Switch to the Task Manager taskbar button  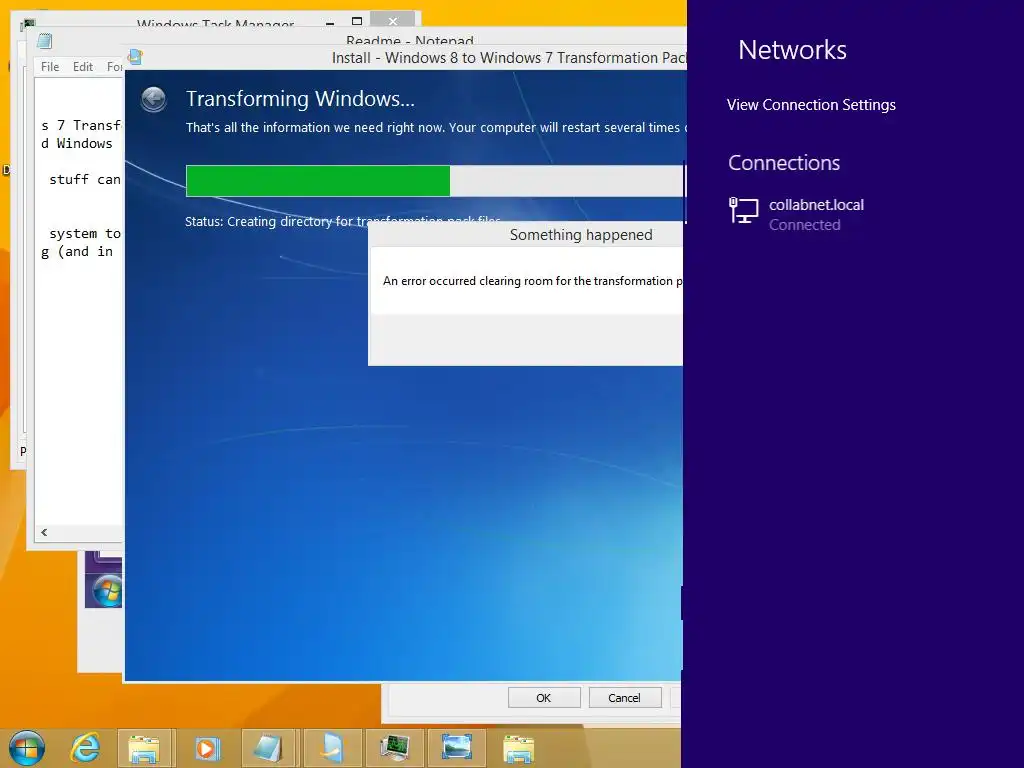pos(394,748)
